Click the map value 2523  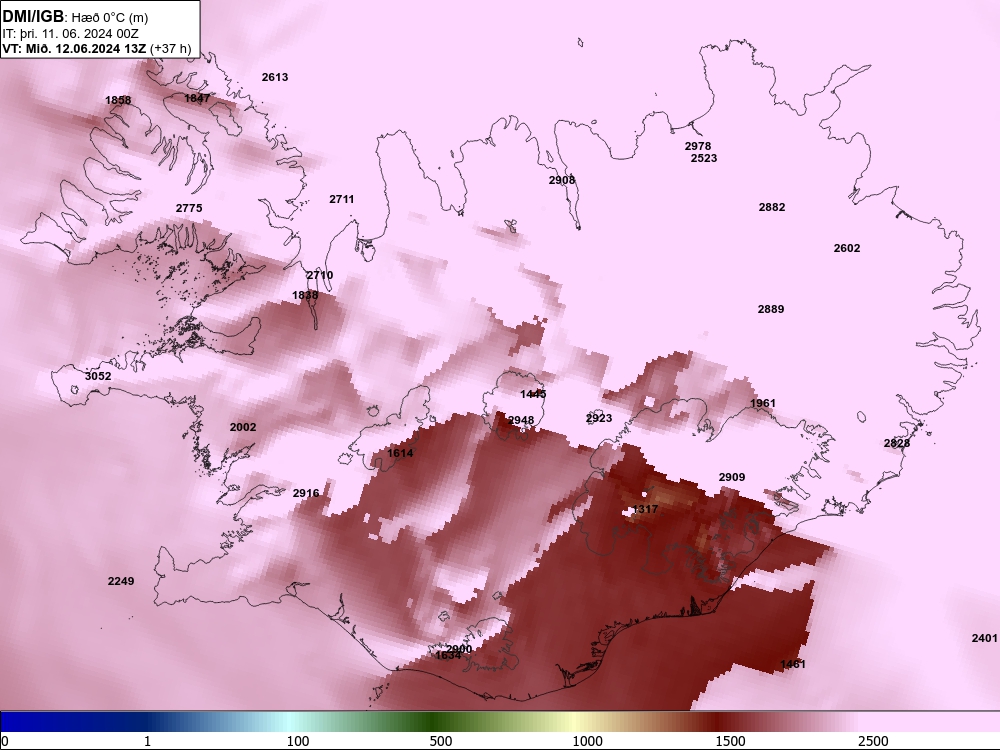pyautogui.click(x=704, y=158)
